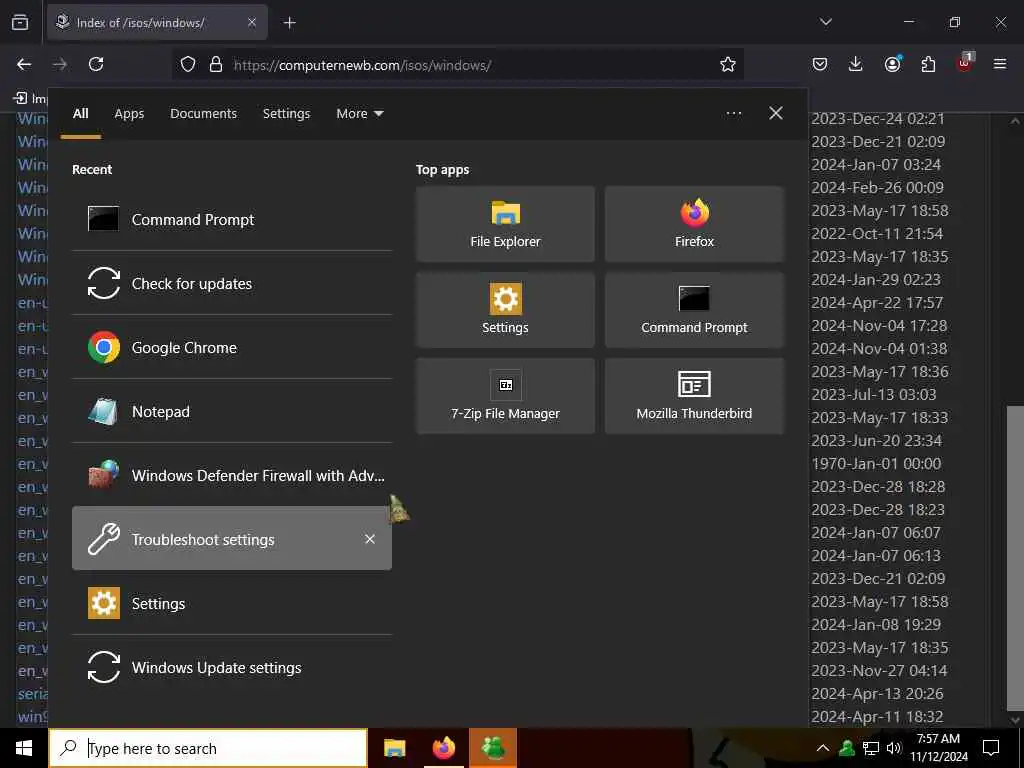Open the green people app on taskbar
This screenshot has width=1024, height=768.
(493, 748)
